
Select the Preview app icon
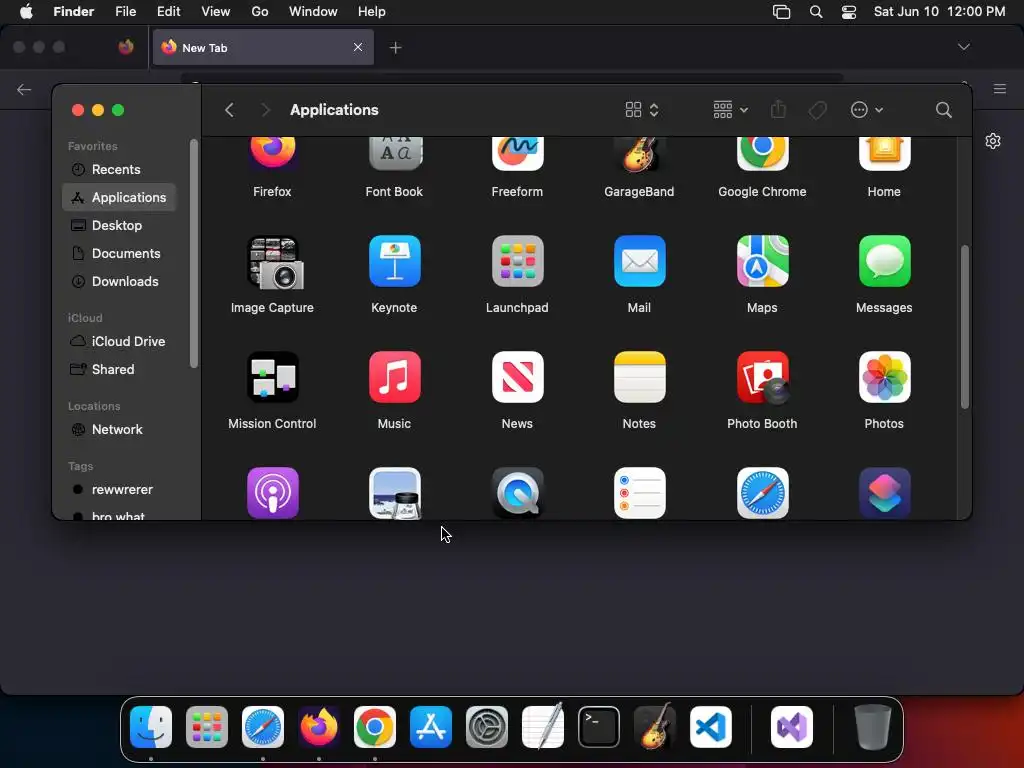click(394, 493)
